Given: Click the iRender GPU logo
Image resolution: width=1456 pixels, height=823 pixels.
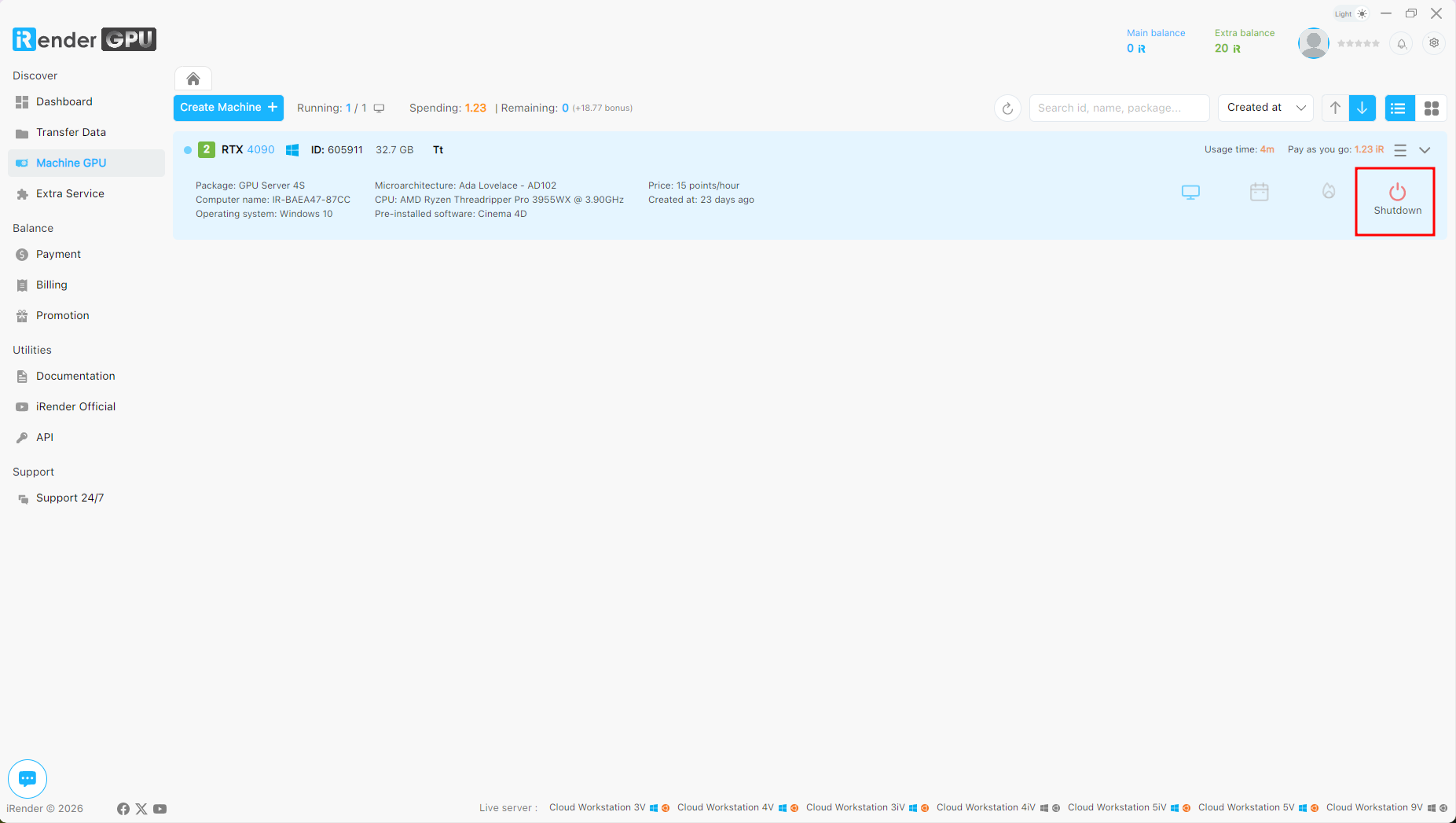Looking at the screenshot, I should (84, 39).
